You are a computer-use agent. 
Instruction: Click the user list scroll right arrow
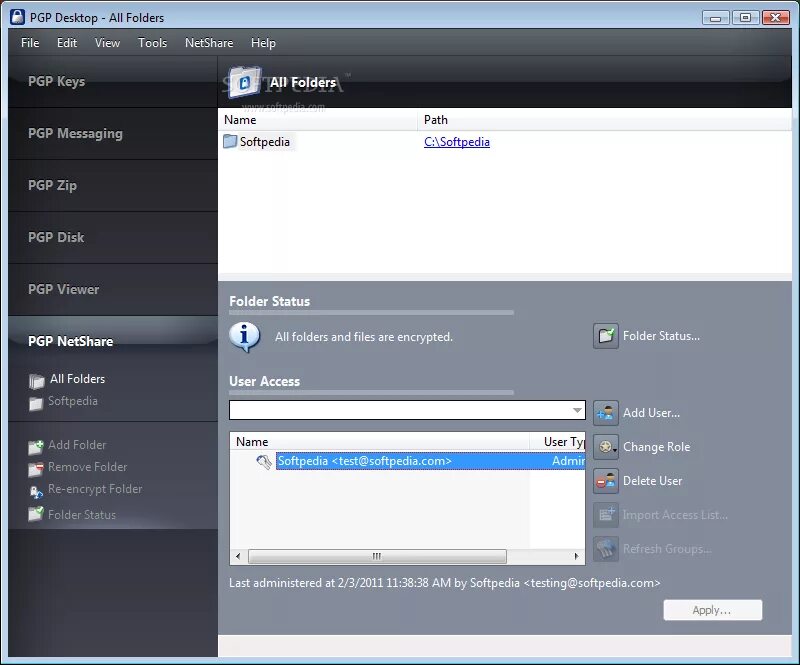point(577,556)
